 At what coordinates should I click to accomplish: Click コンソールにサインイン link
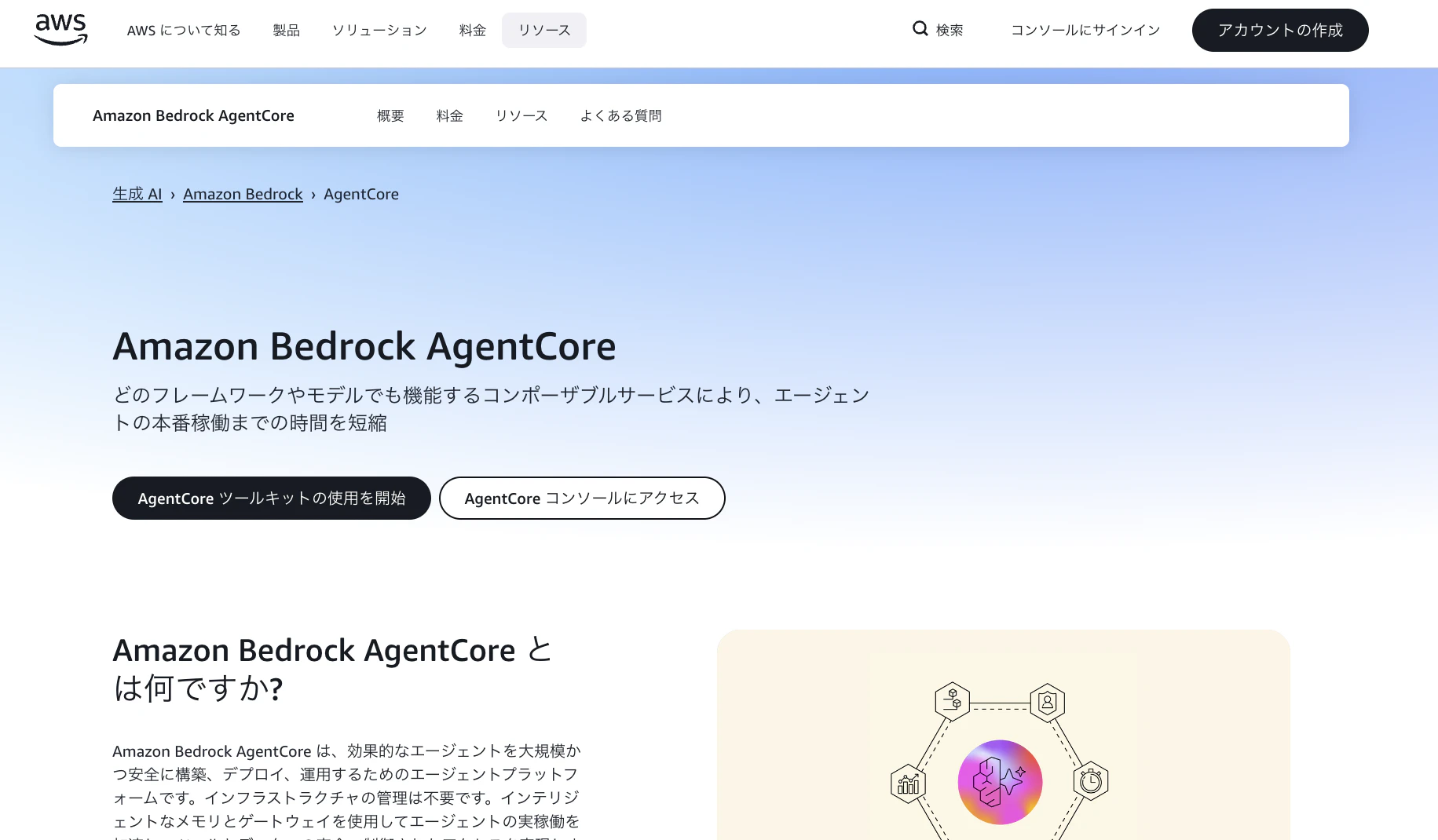[1085, 30]
